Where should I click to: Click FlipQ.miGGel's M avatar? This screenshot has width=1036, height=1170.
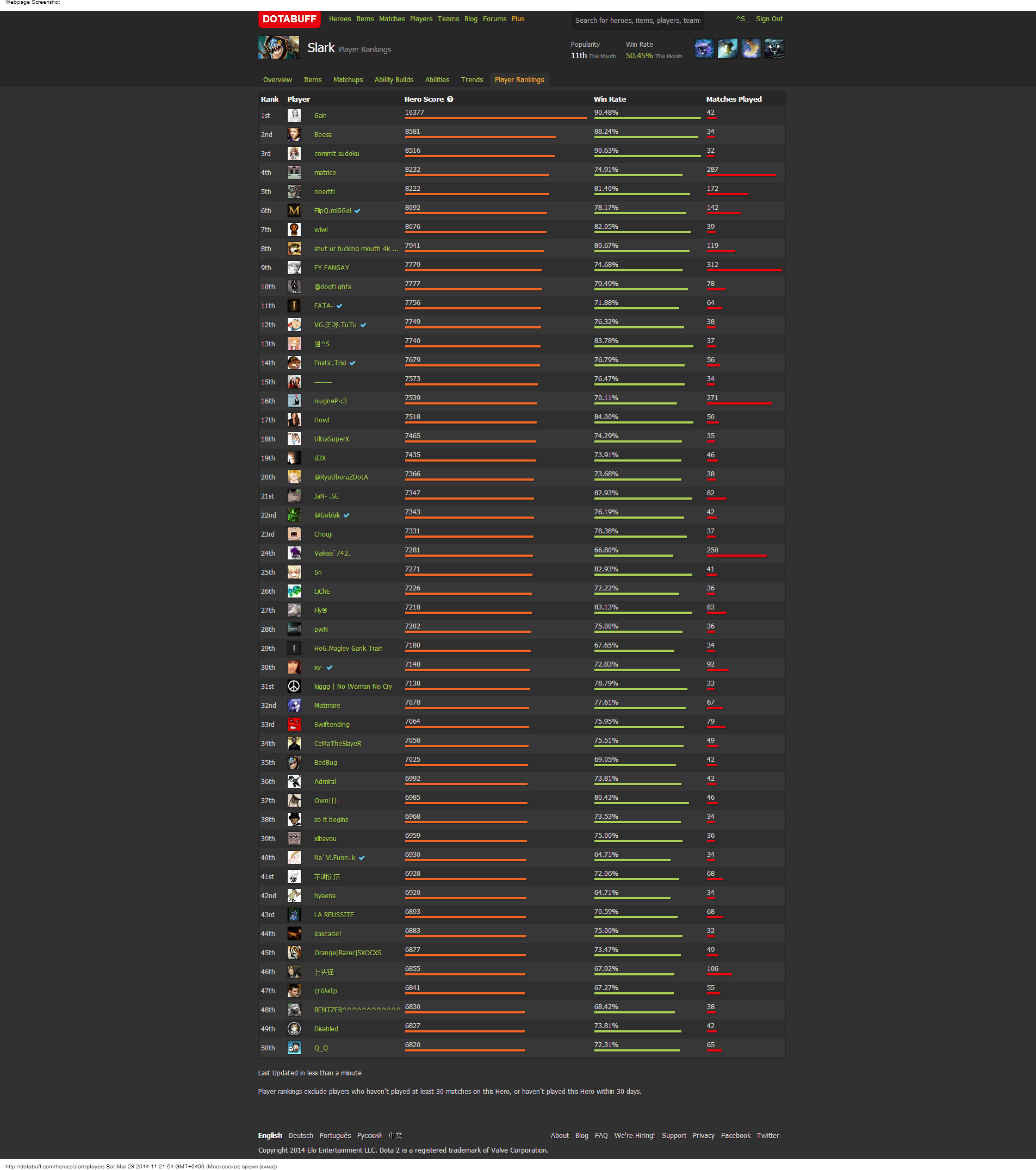click(294, 210)
